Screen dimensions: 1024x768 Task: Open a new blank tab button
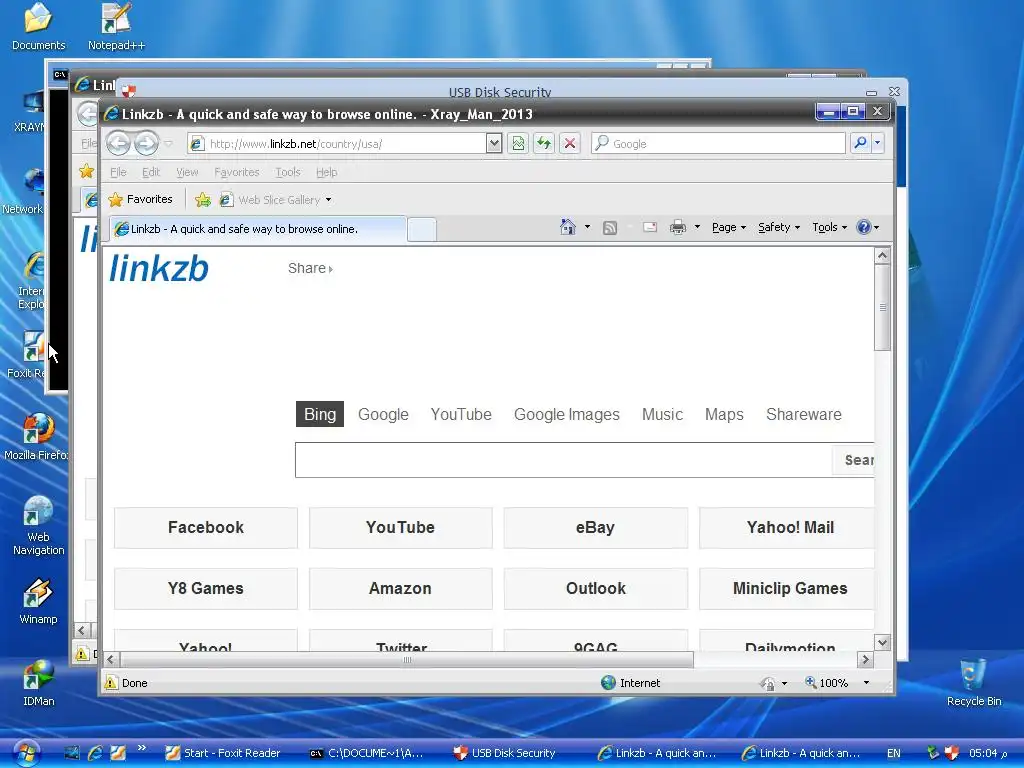click(x=422, y=230)
